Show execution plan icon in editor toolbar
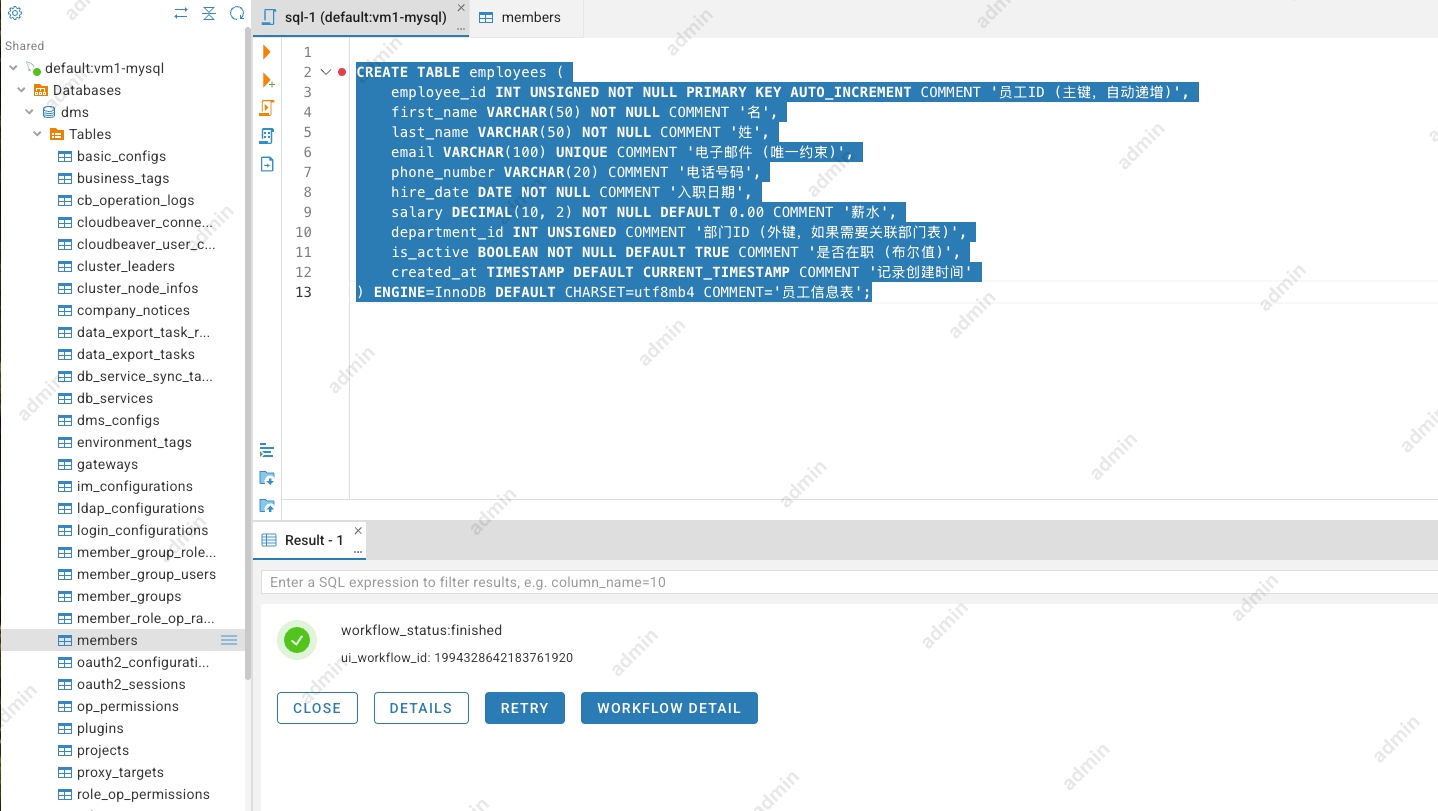The width and height of the screenshot is (1438, 811). (267, 136)
